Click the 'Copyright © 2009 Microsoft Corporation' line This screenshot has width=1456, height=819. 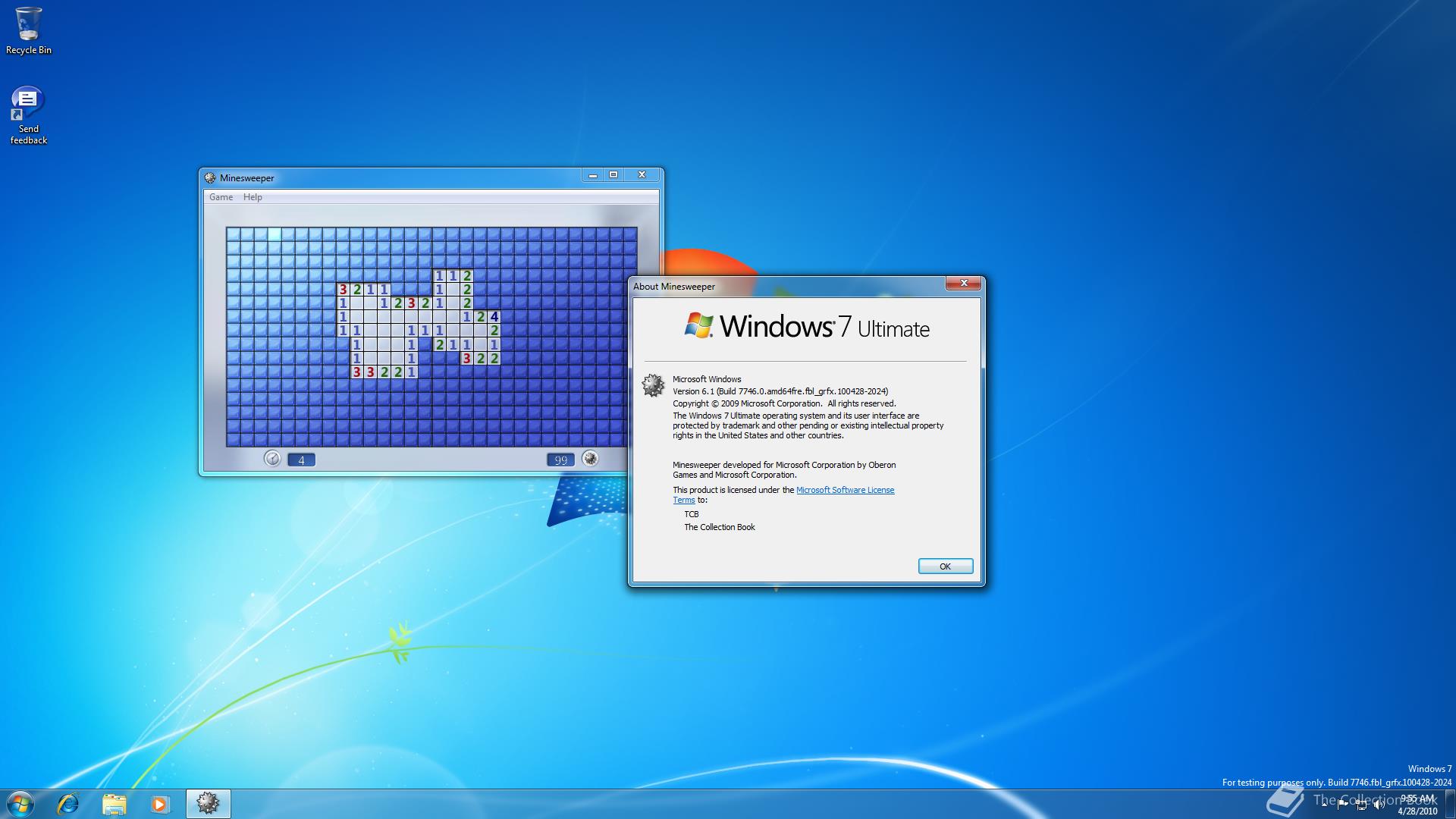tap(784, 403)
